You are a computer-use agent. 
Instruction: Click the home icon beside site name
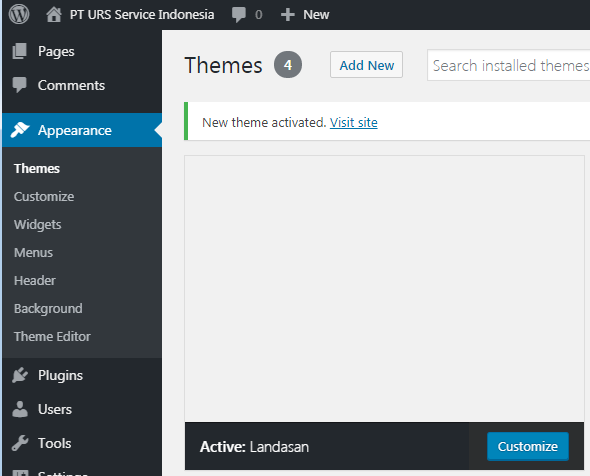tap(53, 15)
